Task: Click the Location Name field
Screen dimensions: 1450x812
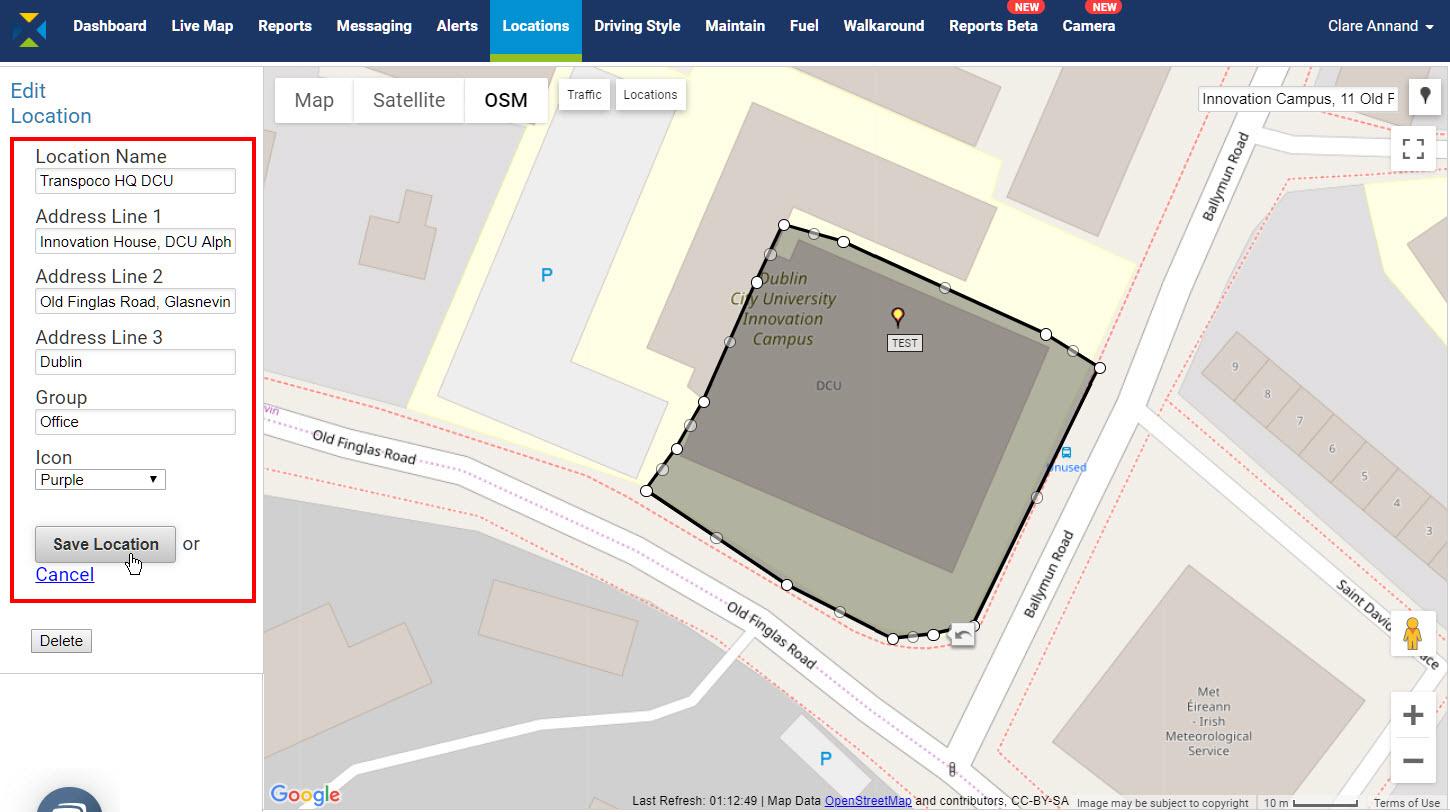Action: click(x=135, y=181)
